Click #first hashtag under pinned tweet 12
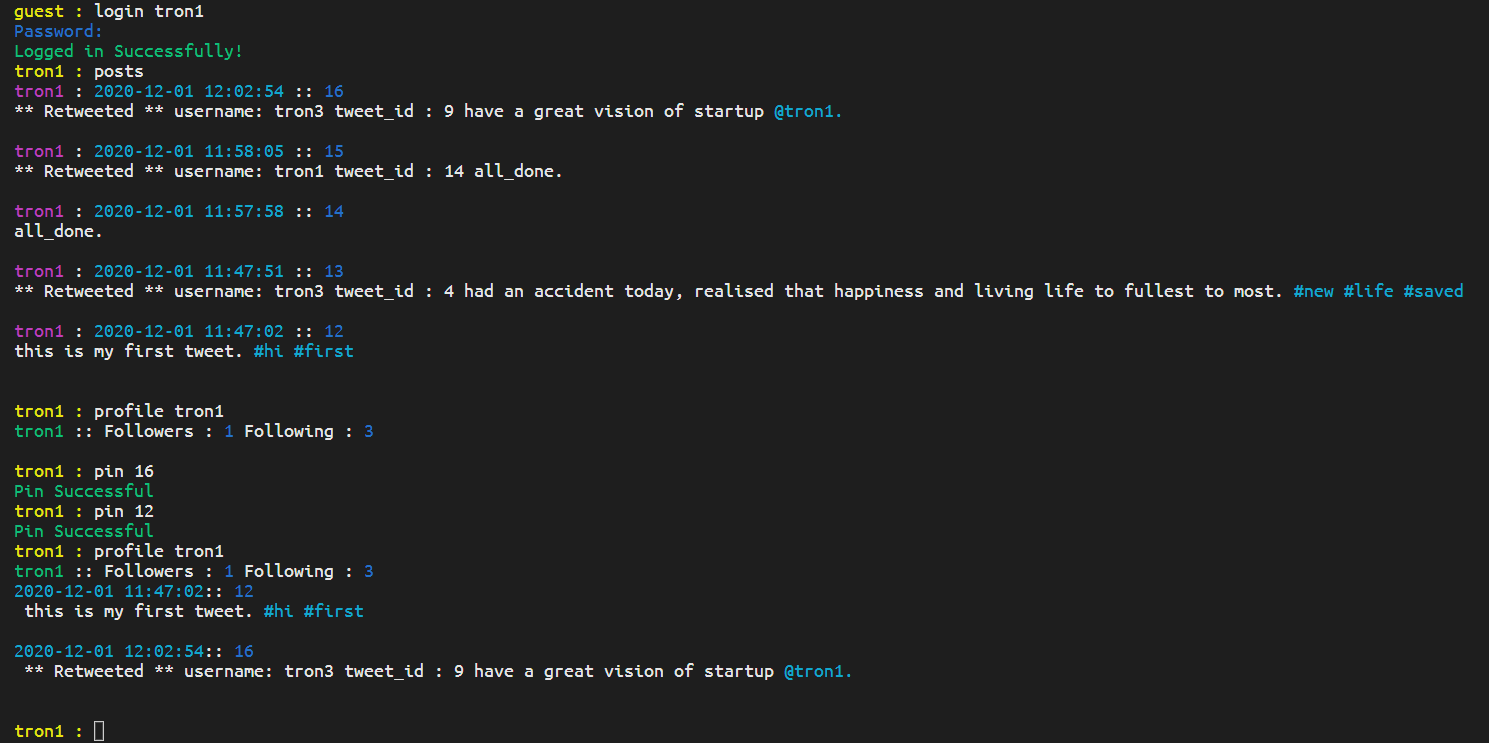1489x743 pixels. [x=333, y=611]
